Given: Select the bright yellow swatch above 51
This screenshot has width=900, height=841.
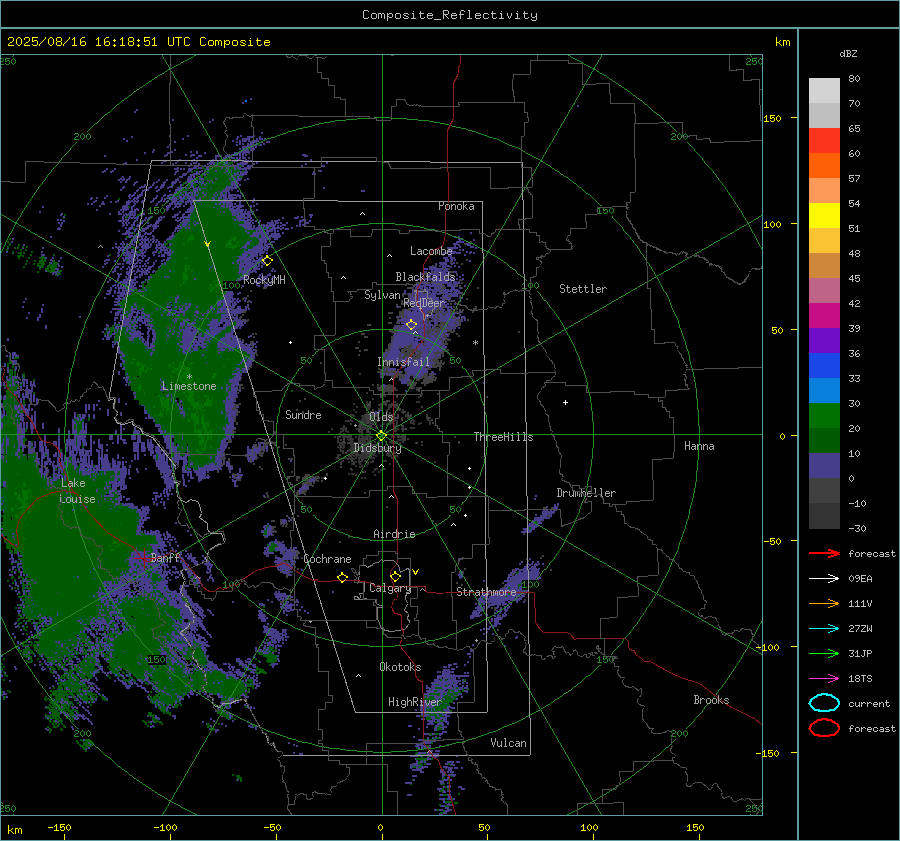Looking at the screenshot, I should pos(824,215).
